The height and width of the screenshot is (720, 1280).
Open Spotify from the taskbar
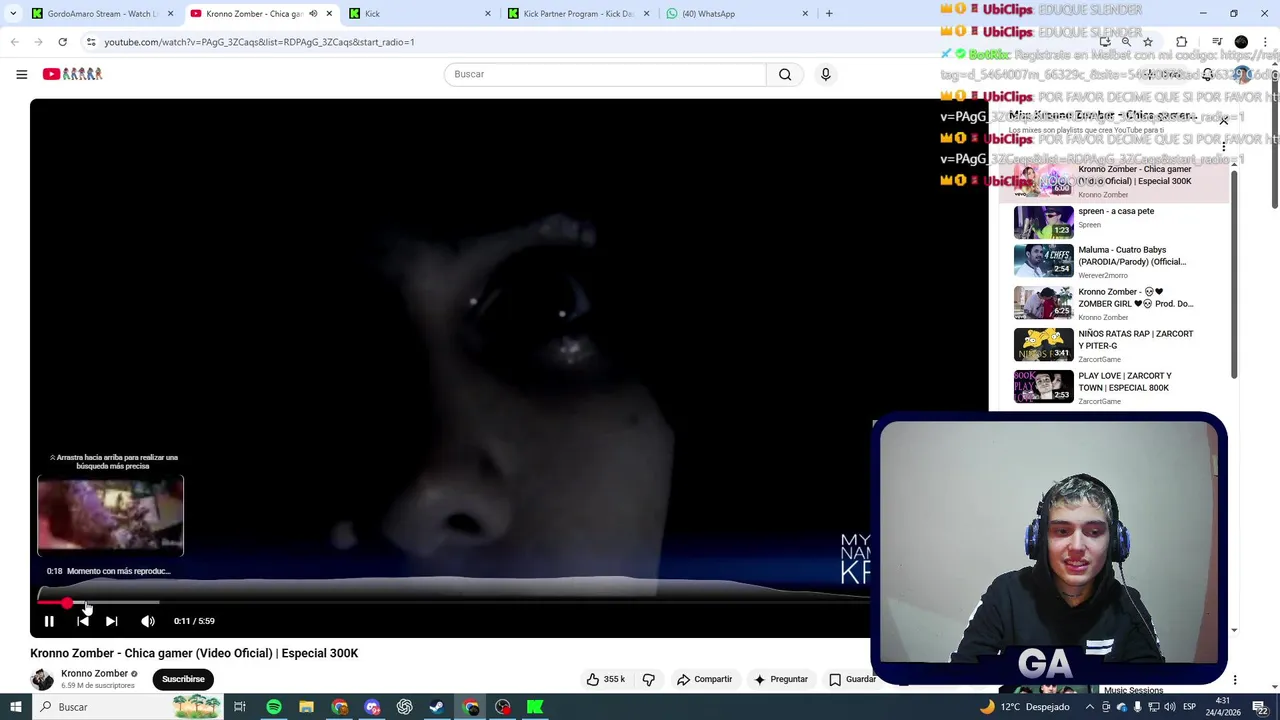point(273,707)
